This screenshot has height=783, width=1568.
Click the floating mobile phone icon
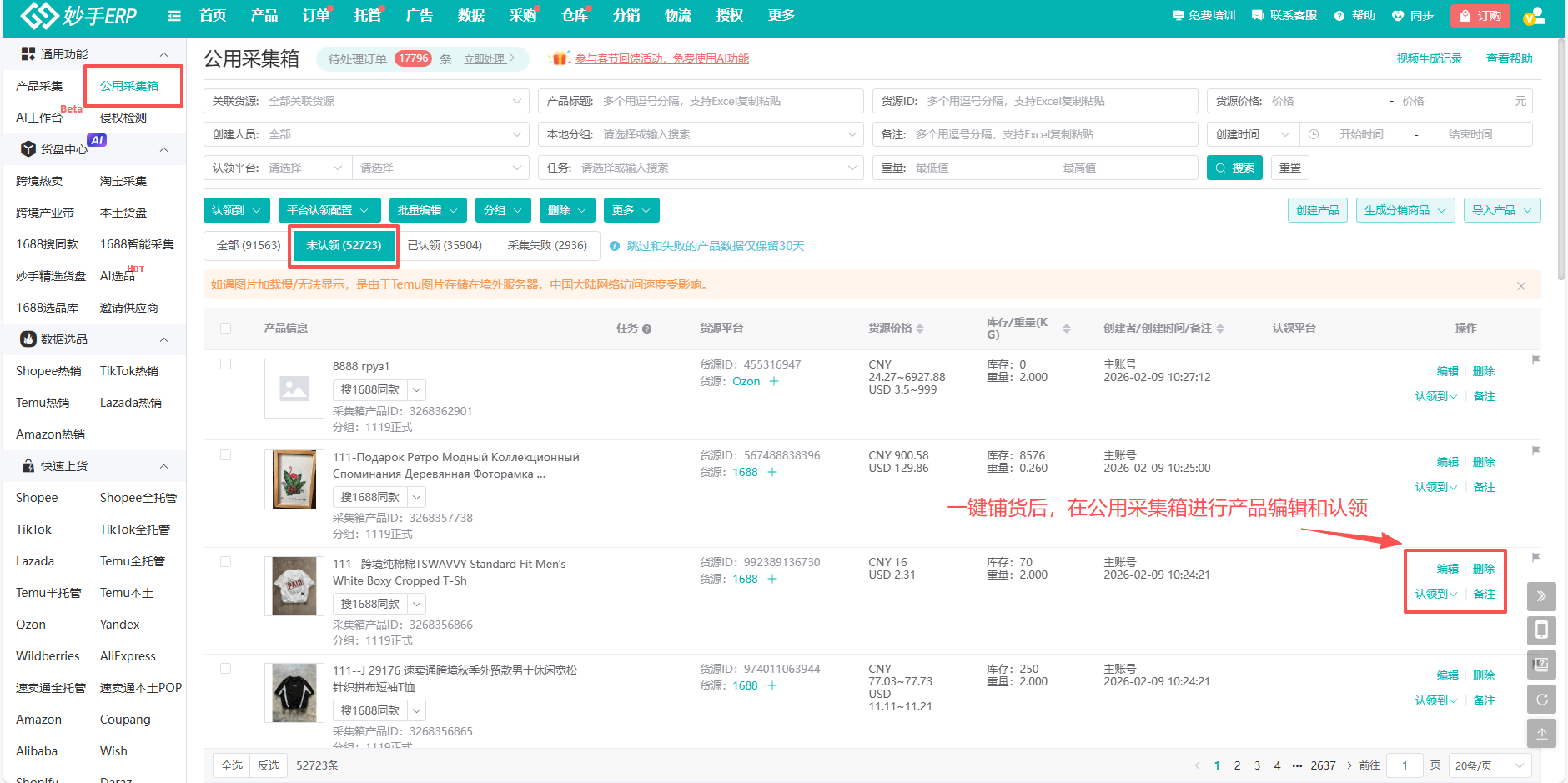1541,630
